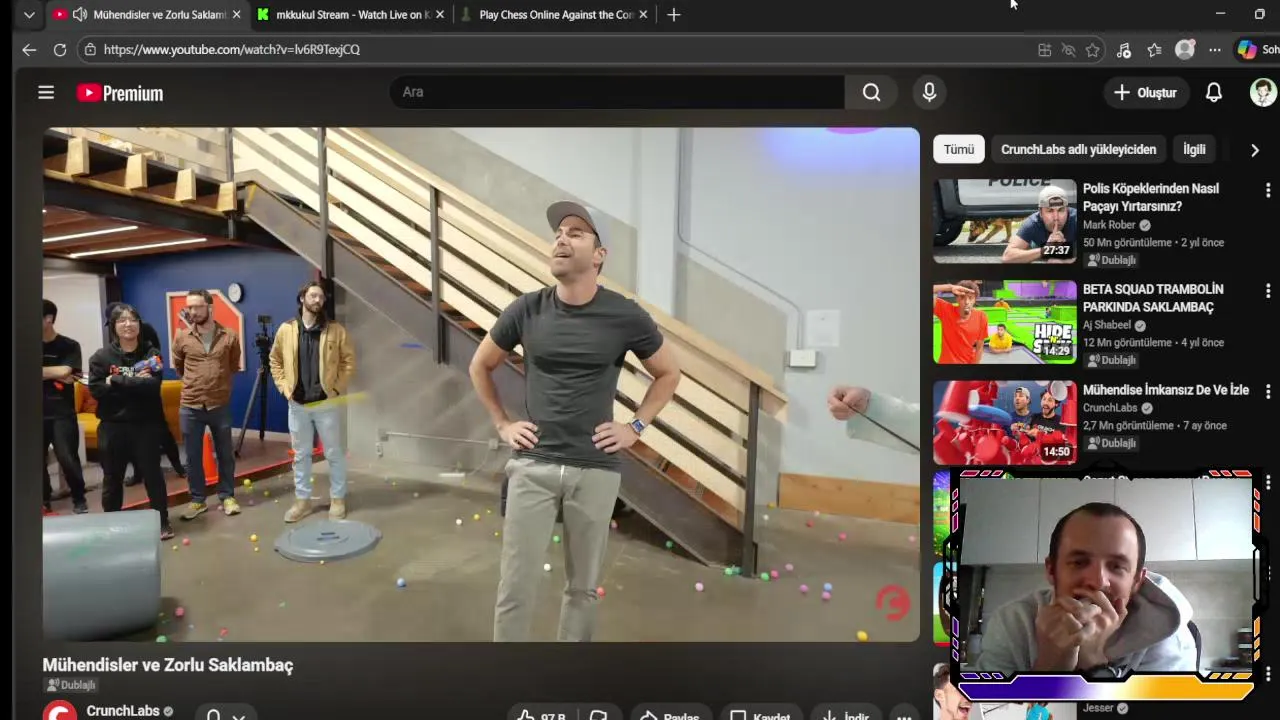The width and height of the screenshot is (1280, 720).
Task: Click the search magnifier button
Action: click(871, 92)
